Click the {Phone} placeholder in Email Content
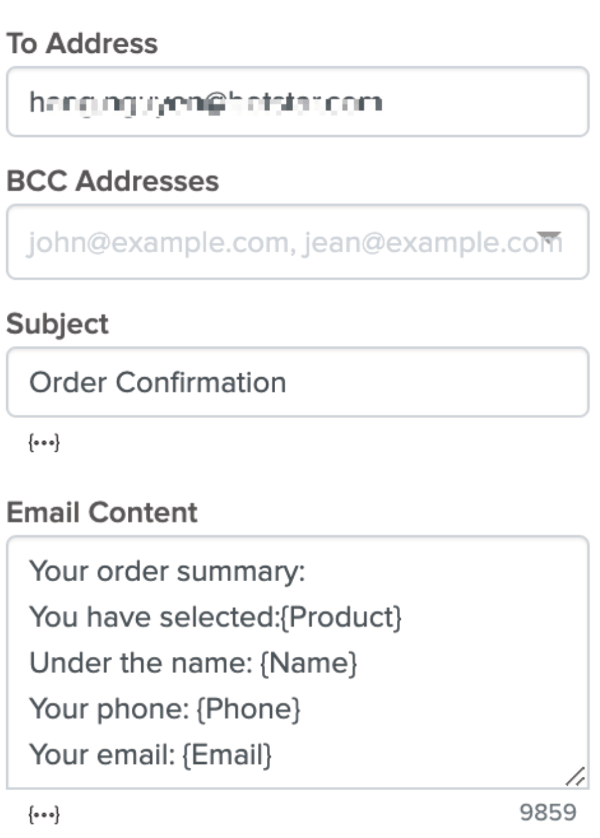 pyautogui.click(x=251, y=709)
